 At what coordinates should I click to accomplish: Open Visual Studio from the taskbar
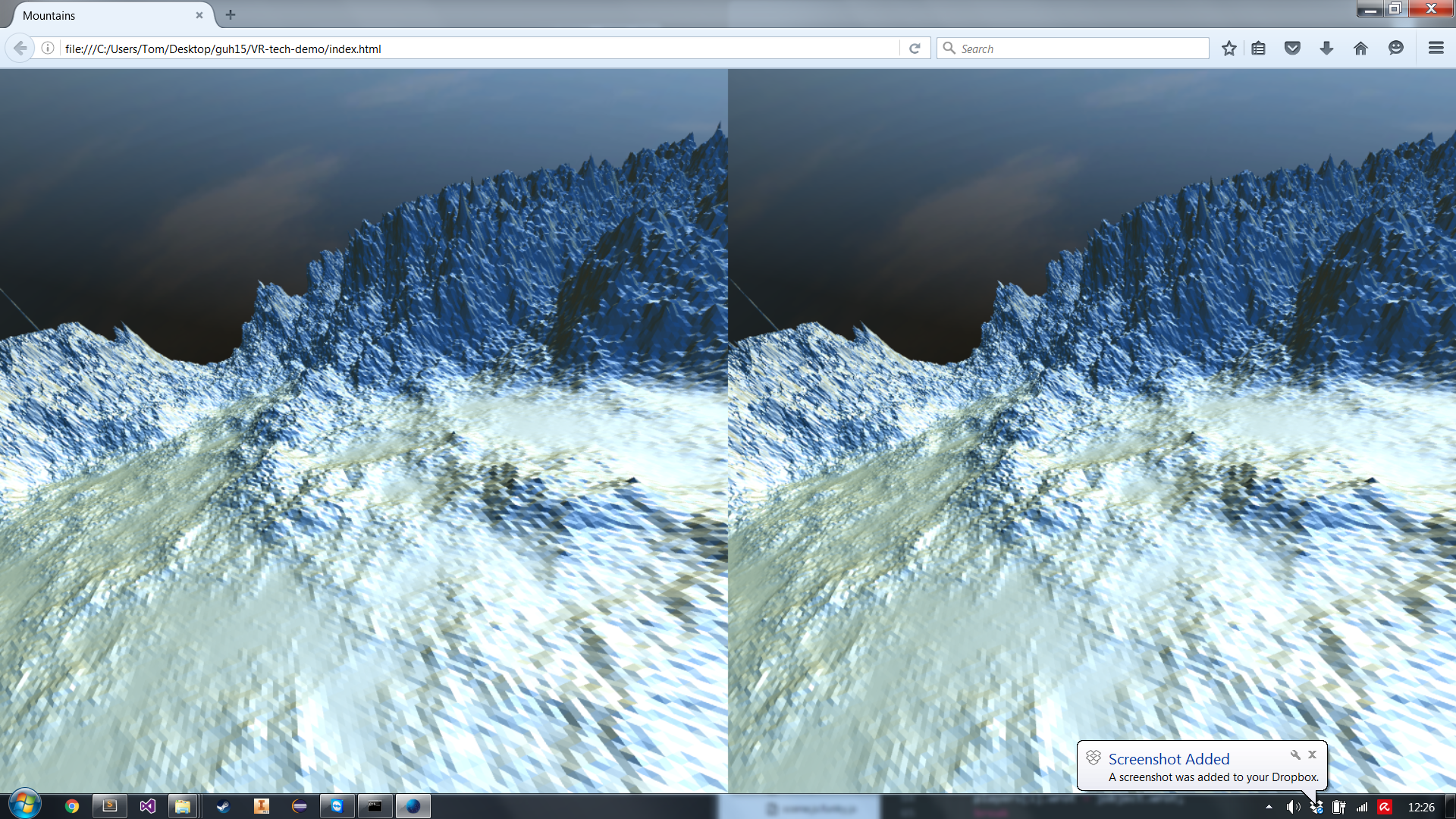[x=147, y=806]
